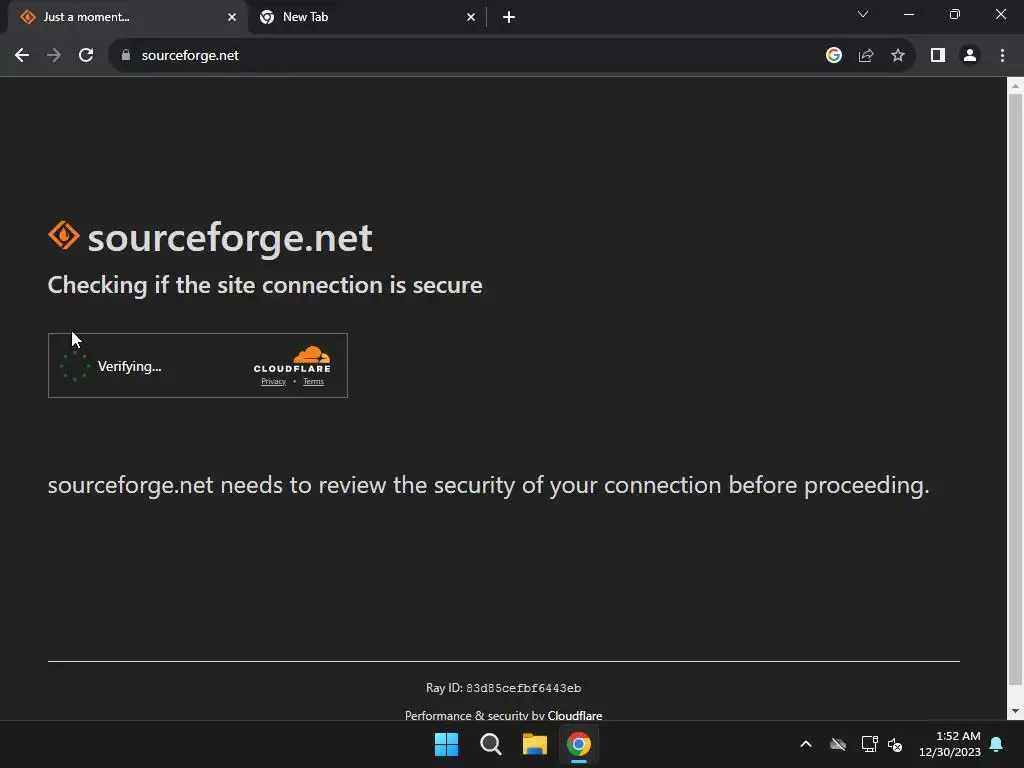Open the Cloudflare Terms link
This screenshot has height=768, width=1024.
313,381
